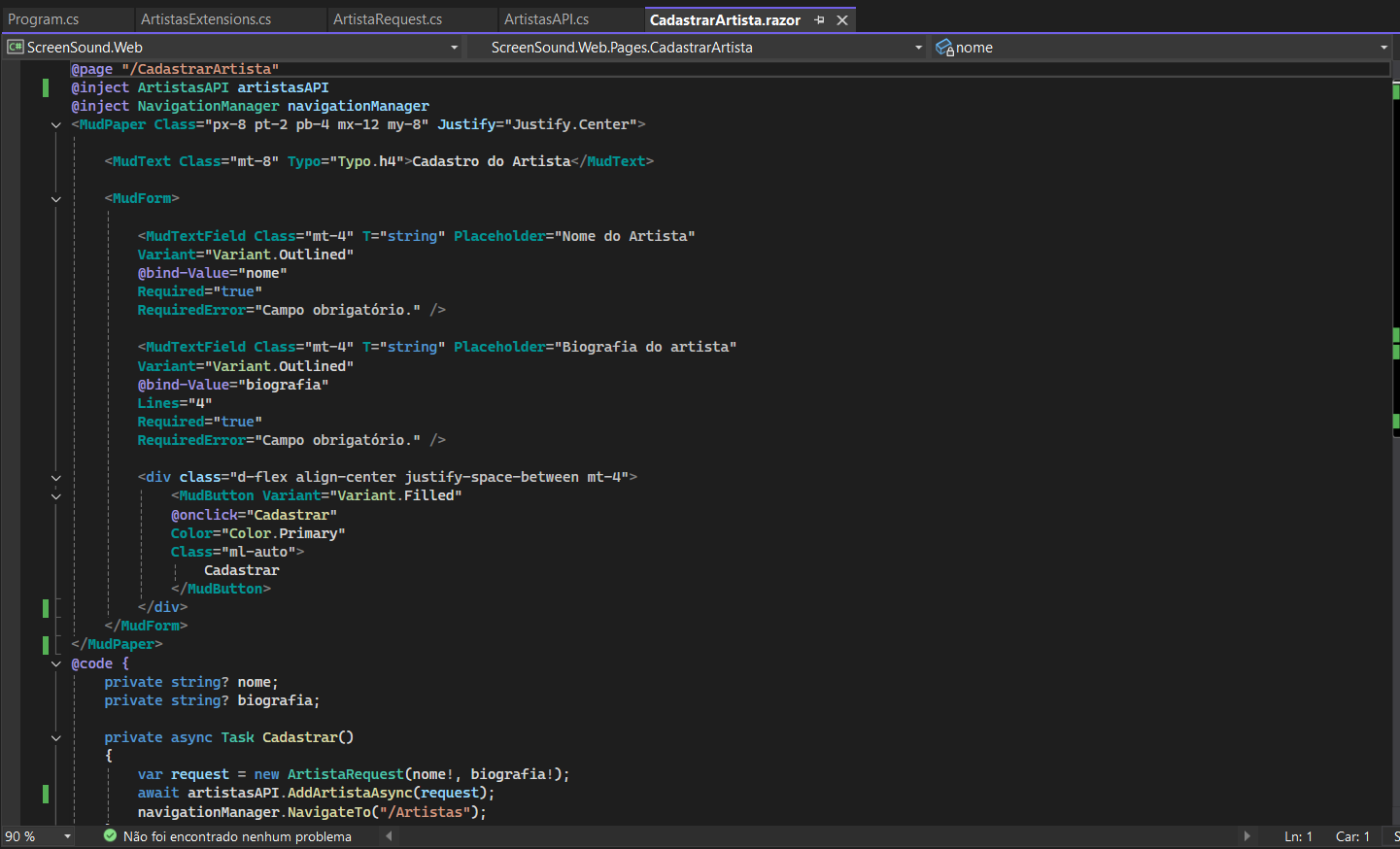Click the closing </MudForm> tag
This screenshot has width=1400, height=849.
point(146,626)
